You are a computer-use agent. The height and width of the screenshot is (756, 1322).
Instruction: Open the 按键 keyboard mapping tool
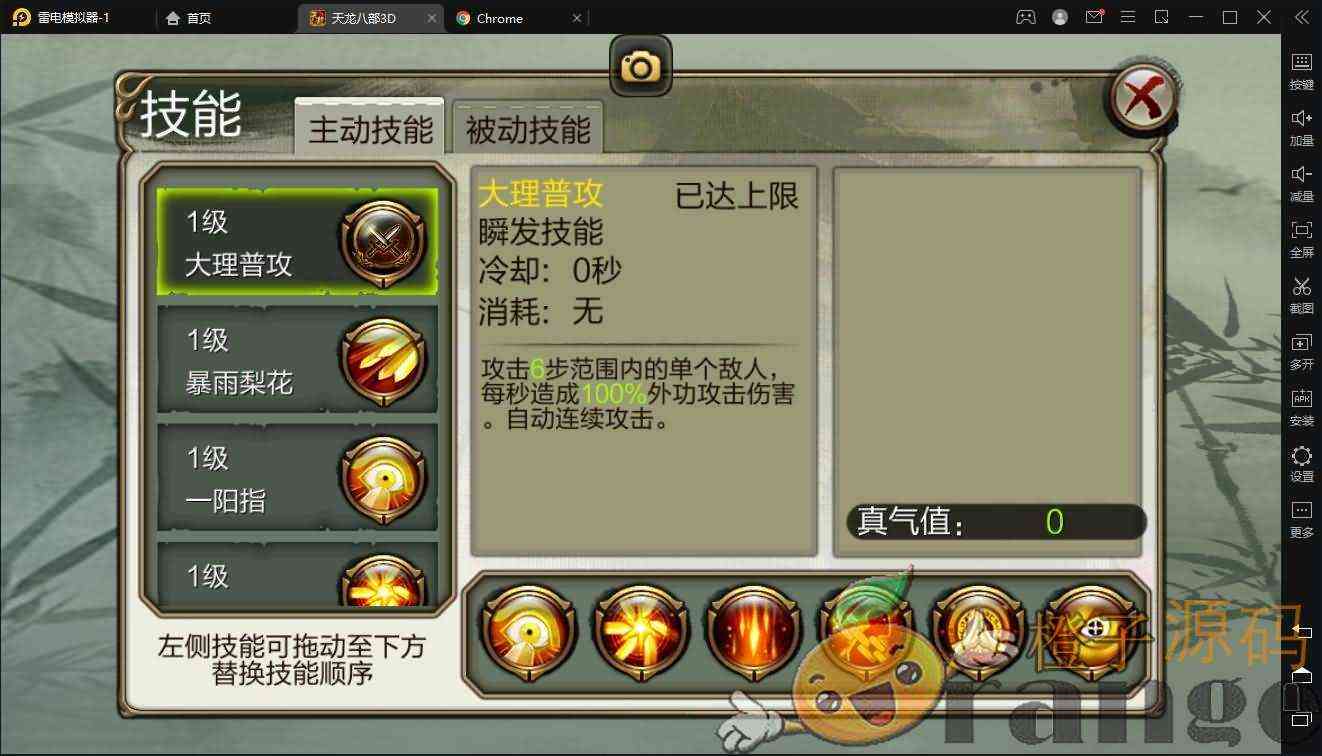click(x=1301, y=71)
